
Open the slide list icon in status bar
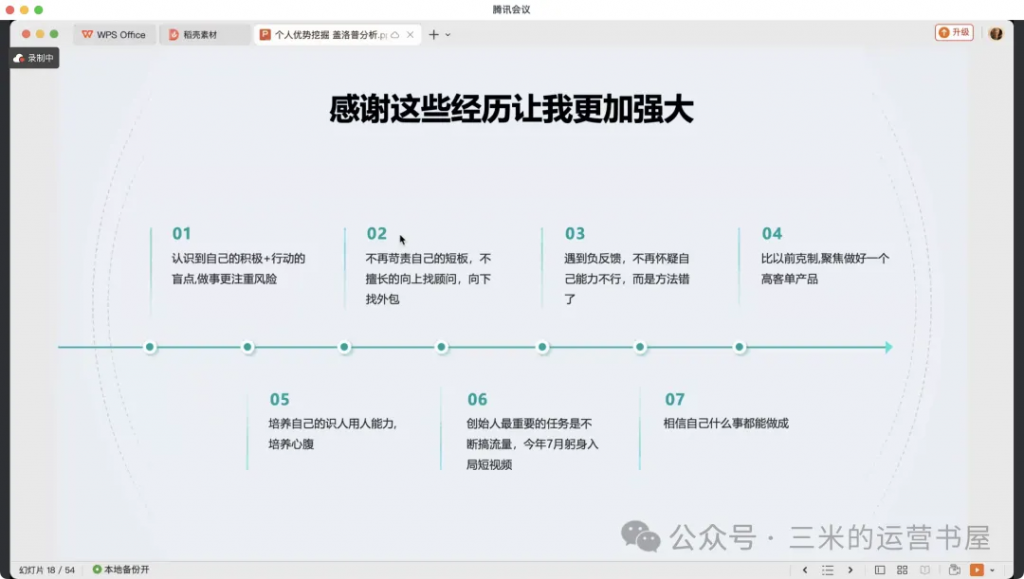827,570
